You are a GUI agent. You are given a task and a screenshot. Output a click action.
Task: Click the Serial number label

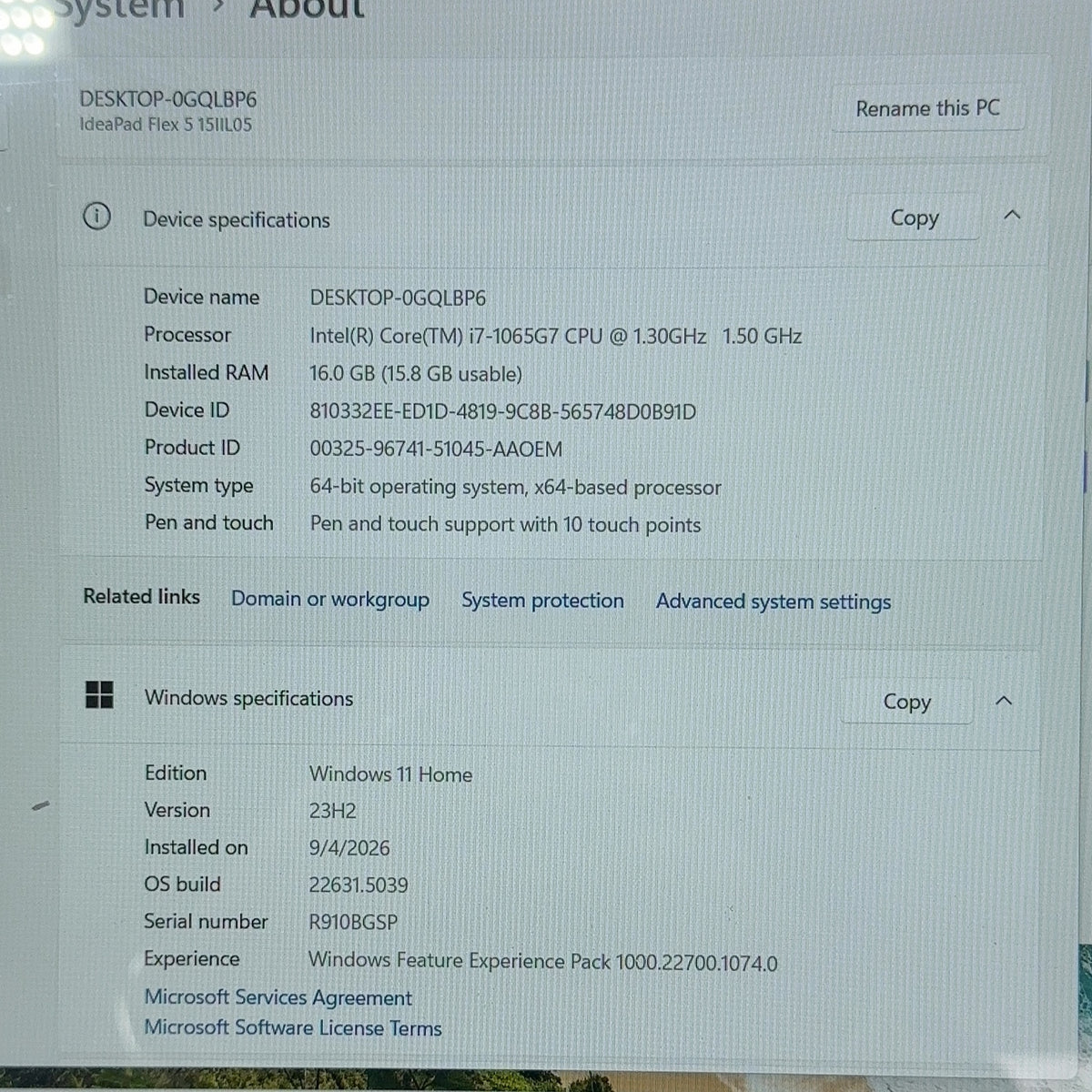click(206, 921)
